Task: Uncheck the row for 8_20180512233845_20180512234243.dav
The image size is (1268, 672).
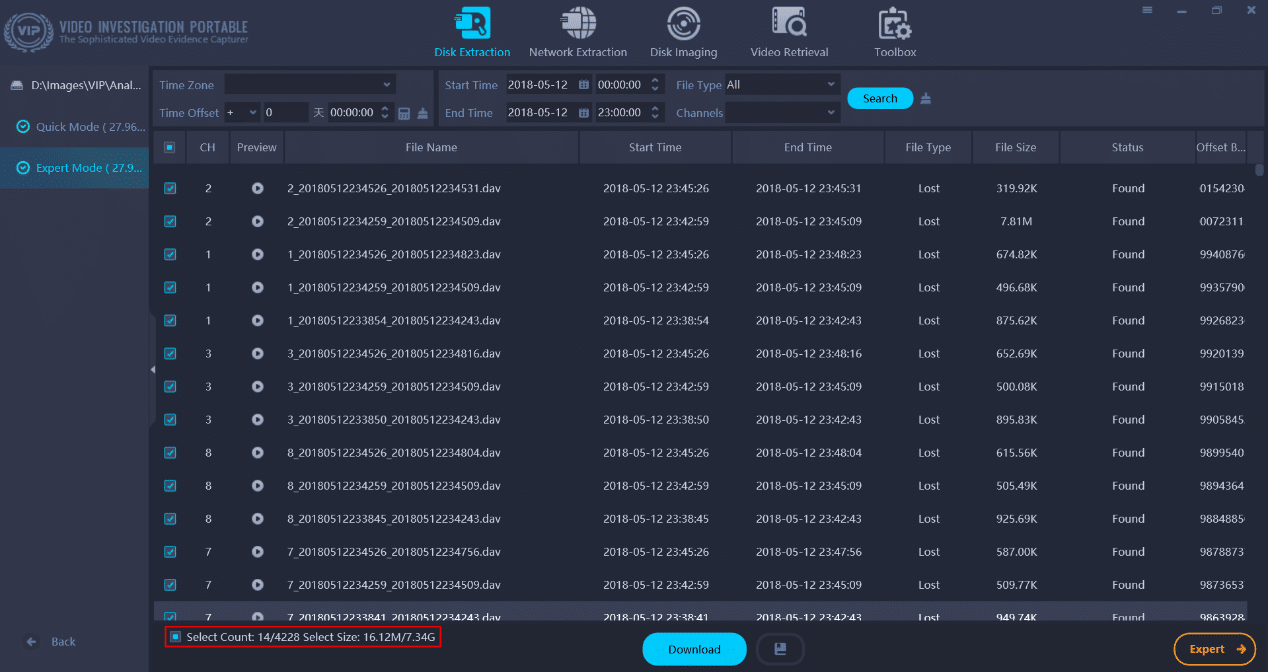Action: (170, 519)
